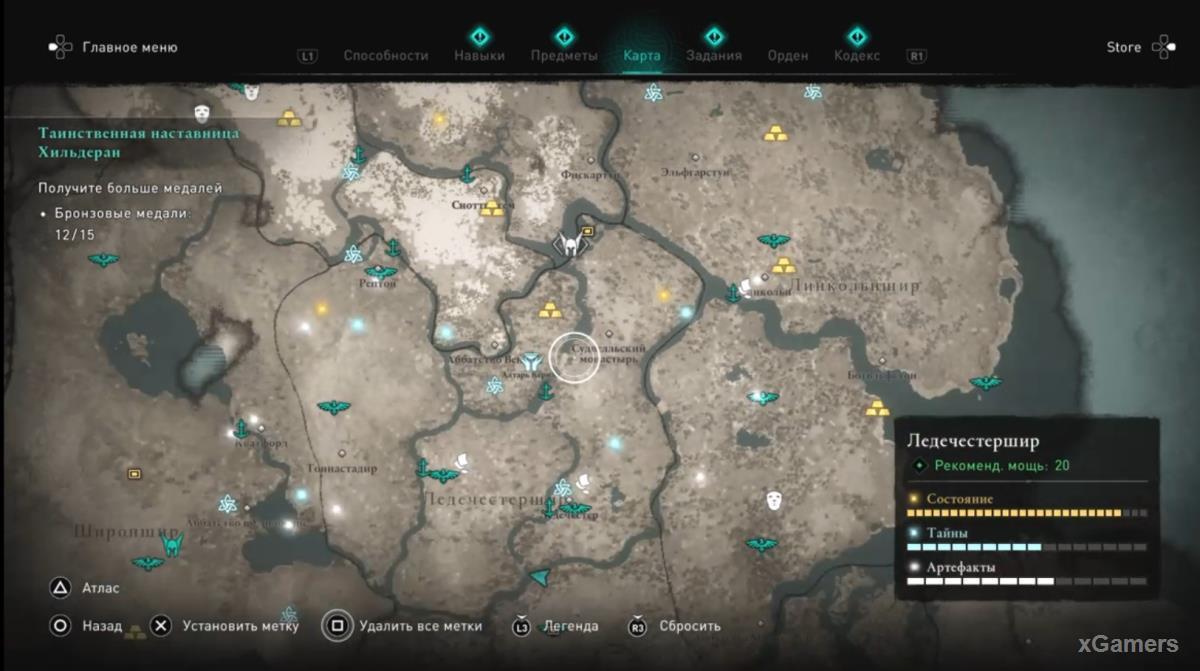Select white mask icon above quest title
The height and width of the screenshot is (671, 1200).
pyautogui.click(x=201, y=113)
